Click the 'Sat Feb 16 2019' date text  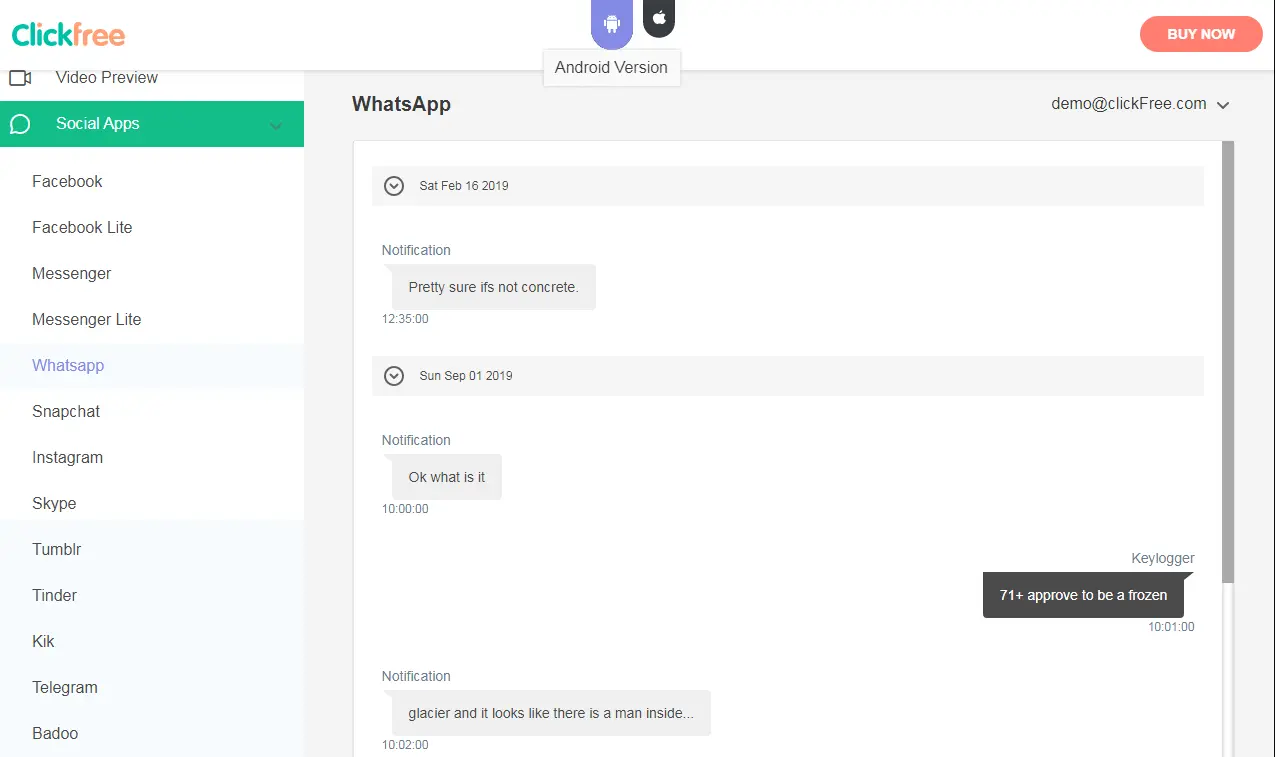pos(464,186)
